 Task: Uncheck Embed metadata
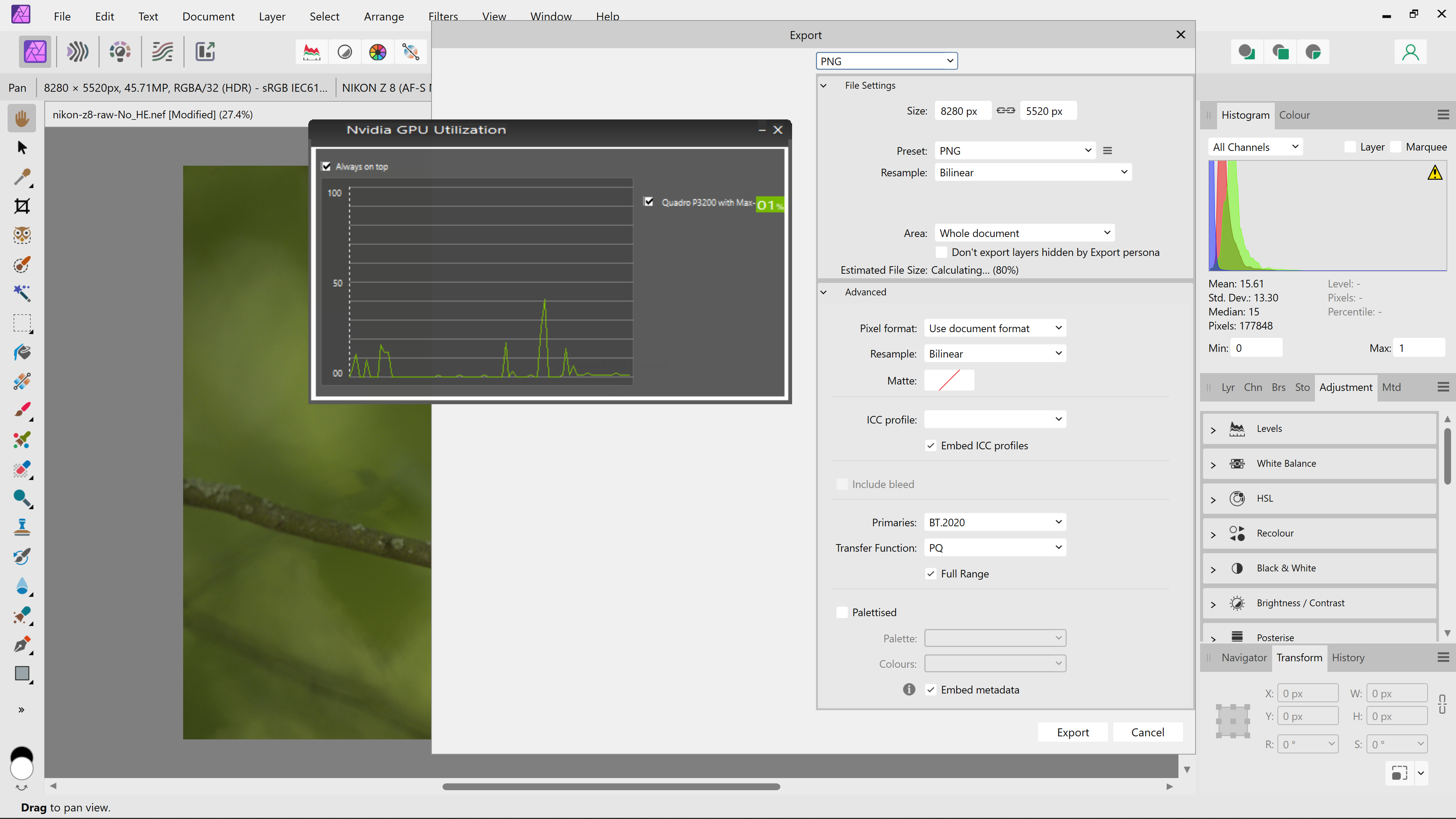pyautogui.click(x=930, y=690)
